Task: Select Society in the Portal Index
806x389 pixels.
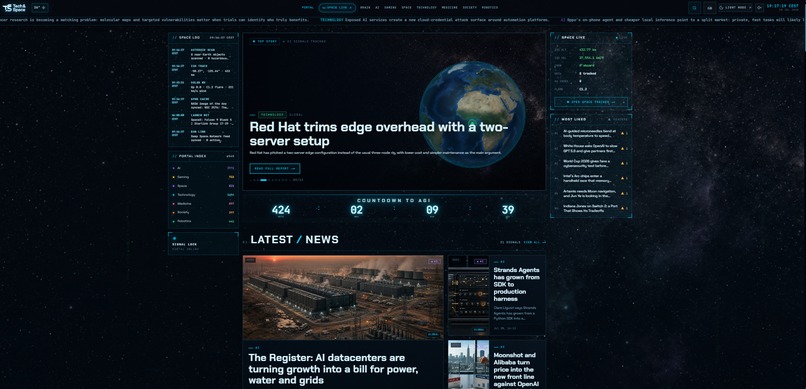Action: tap(204, 212)
